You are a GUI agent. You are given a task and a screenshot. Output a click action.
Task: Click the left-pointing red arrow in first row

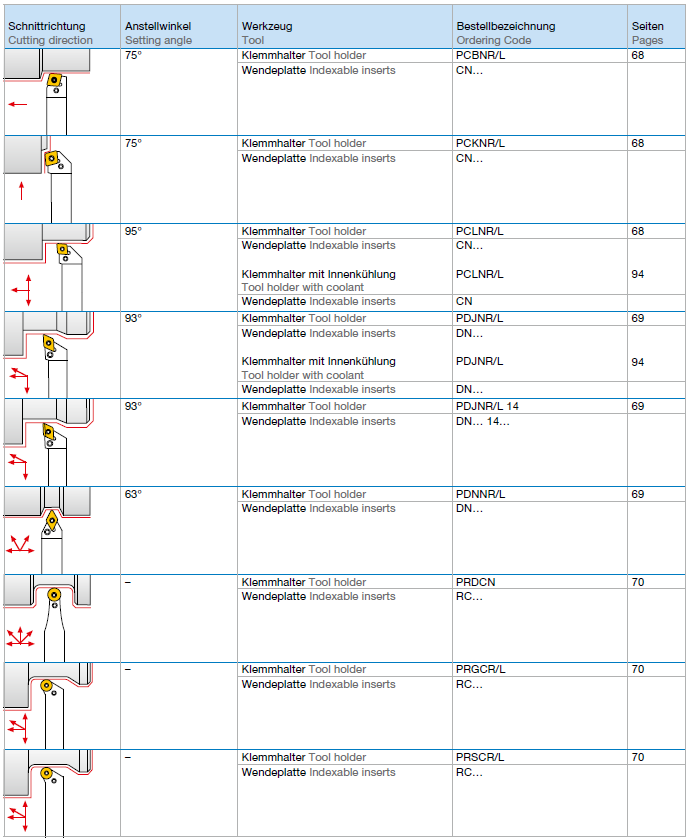coord(18,104)
